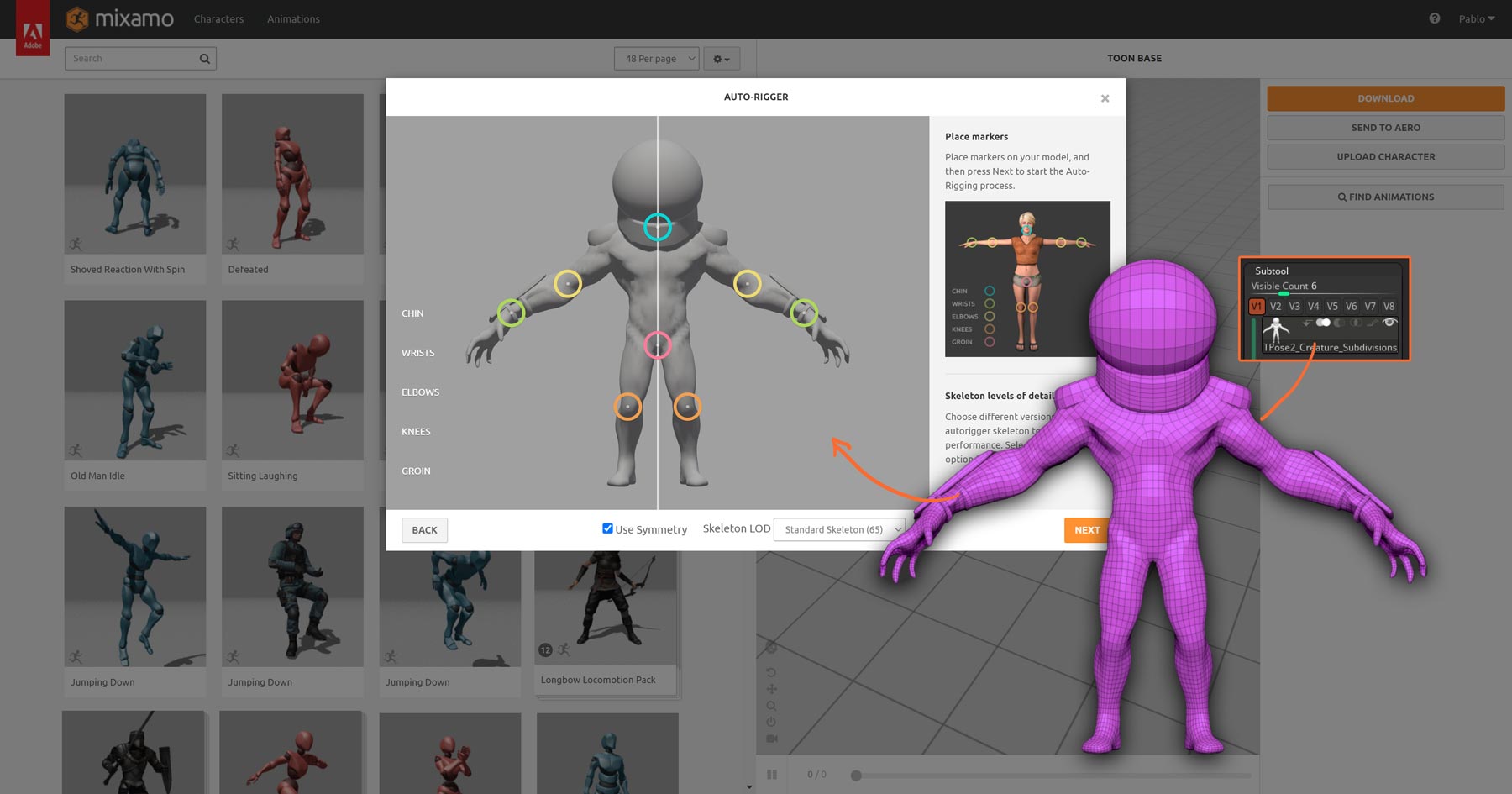Select the Sitting Laughing thumbnail
This screenshot has width=1512, height=794.
pos(292,380)
